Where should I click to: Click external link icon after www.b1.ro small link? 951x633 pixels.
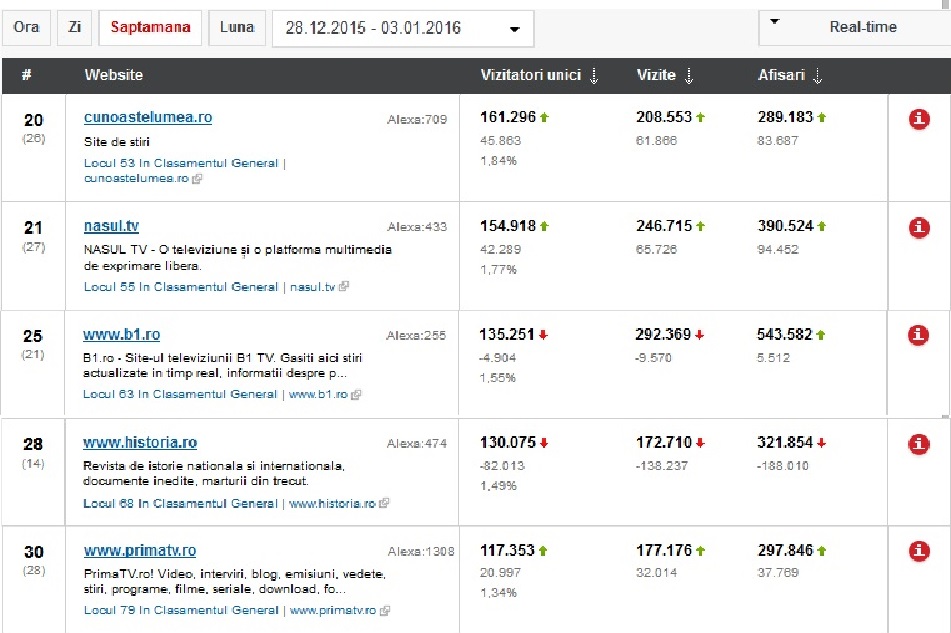(356, 395)
